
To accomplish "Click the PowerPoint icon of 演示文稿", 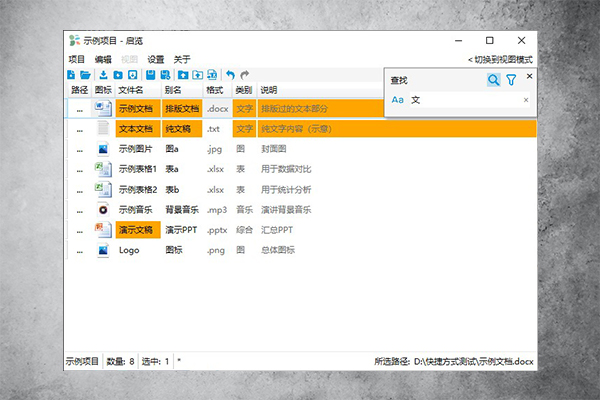I will click(103, 230).
